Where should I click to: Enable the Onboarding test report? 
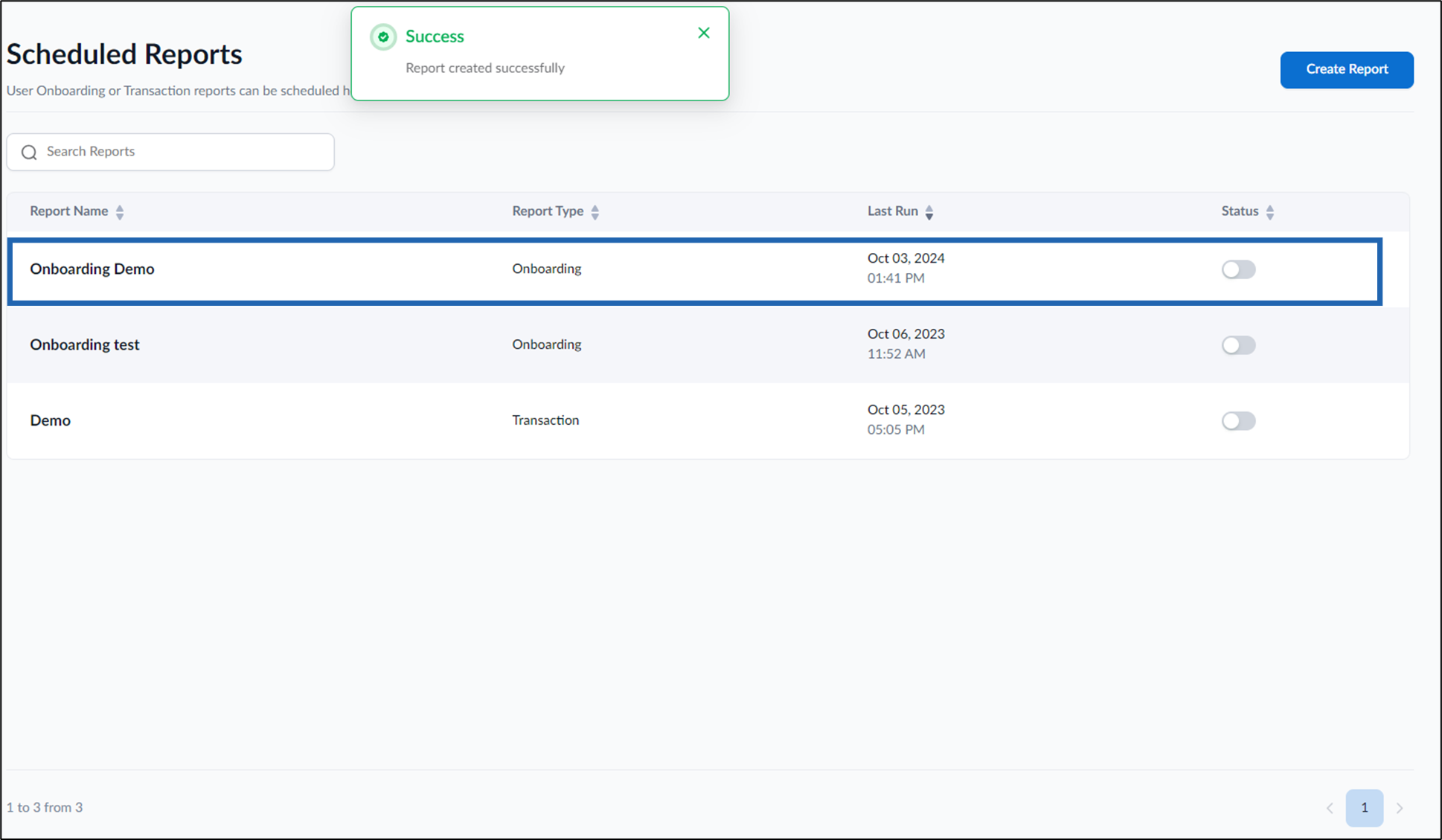coord(1238,345)
